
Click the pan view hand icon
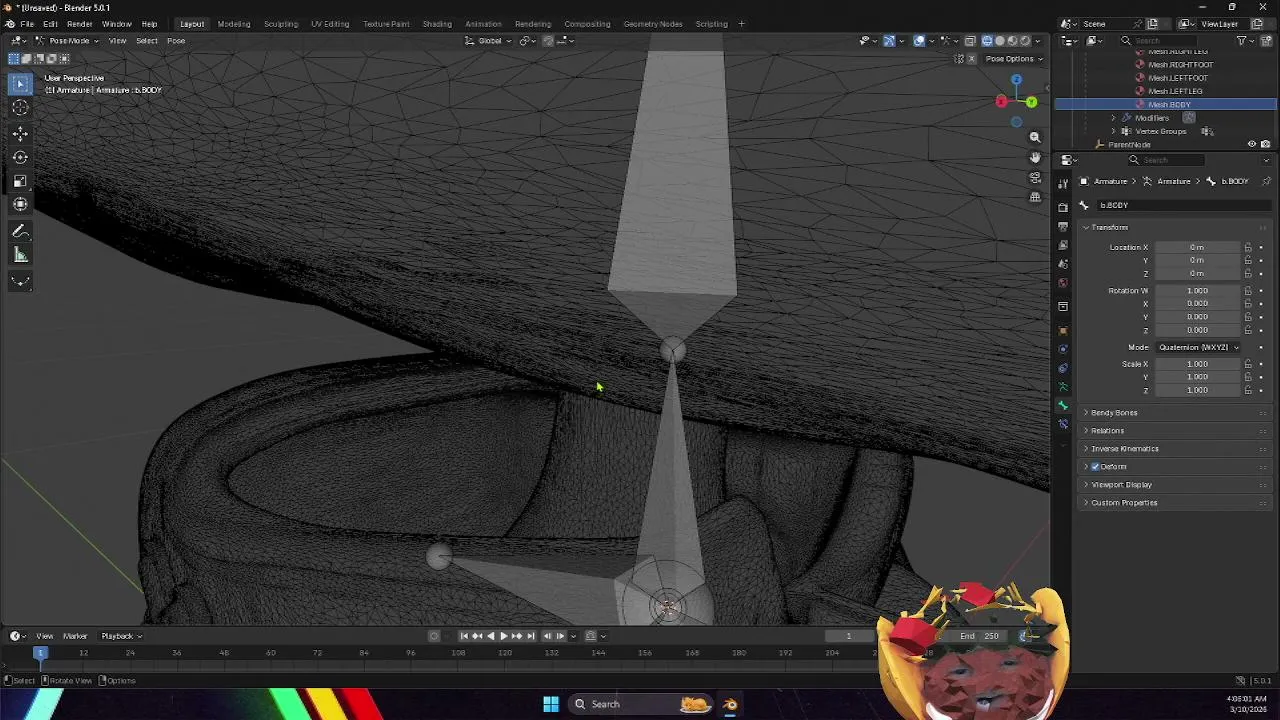(1035, 157)
